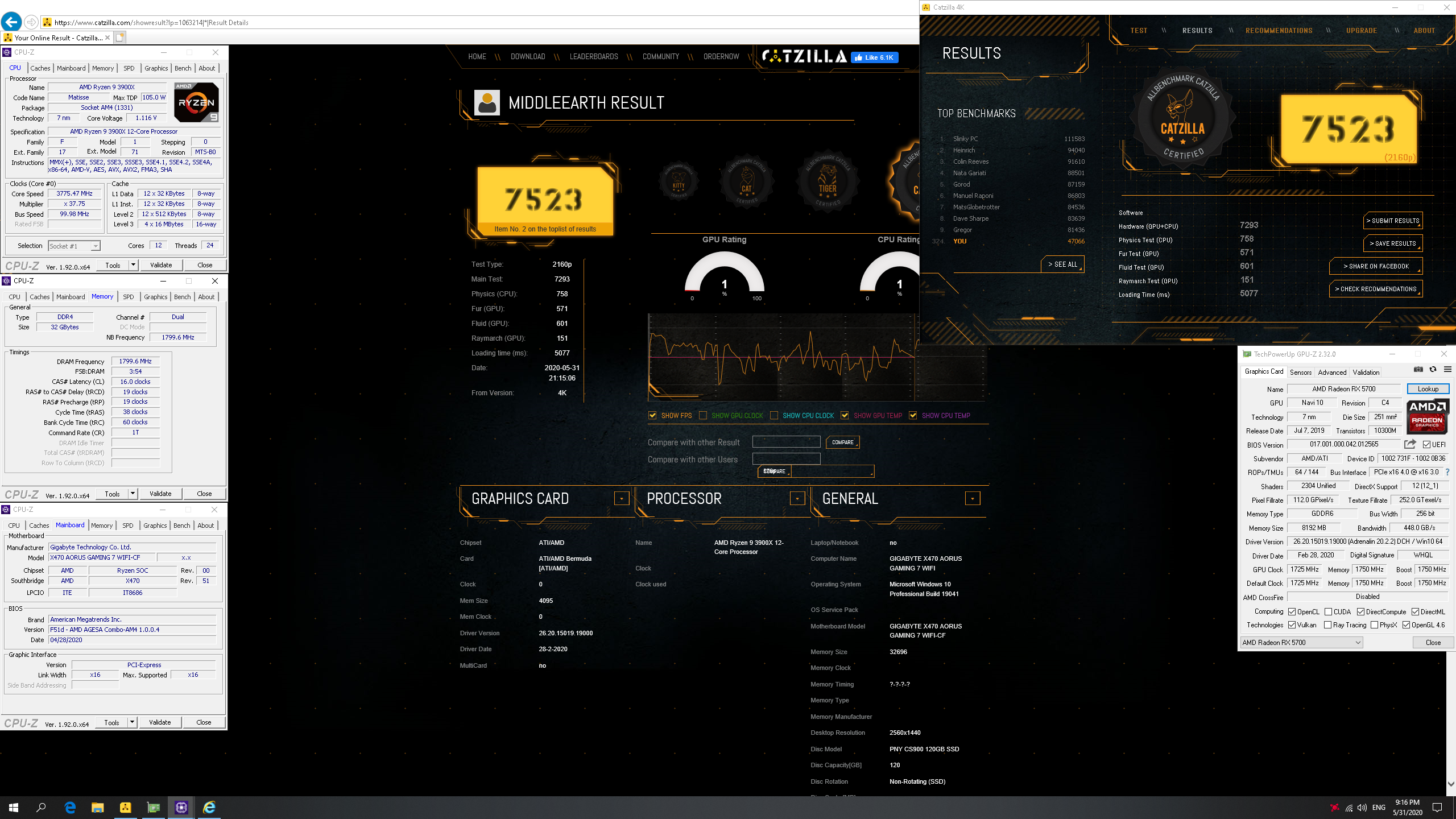Viewport: 1456px width, 819px height.
Task: Click the Bus Interface question mark icon
Action: point(1447,472)
